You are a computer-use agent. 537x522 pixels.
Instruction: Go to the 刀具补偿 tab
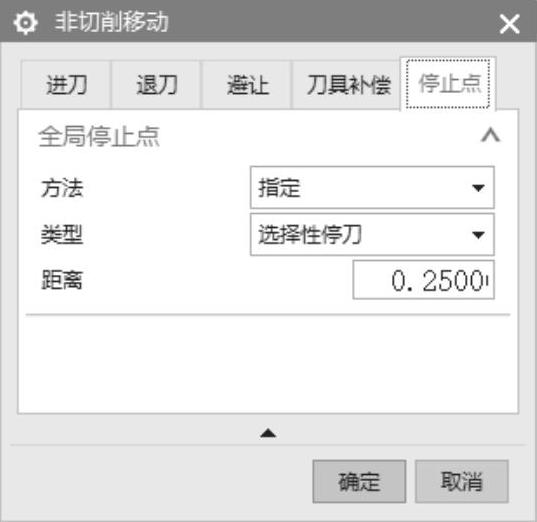pyautogui.click(x=348, y=85)
